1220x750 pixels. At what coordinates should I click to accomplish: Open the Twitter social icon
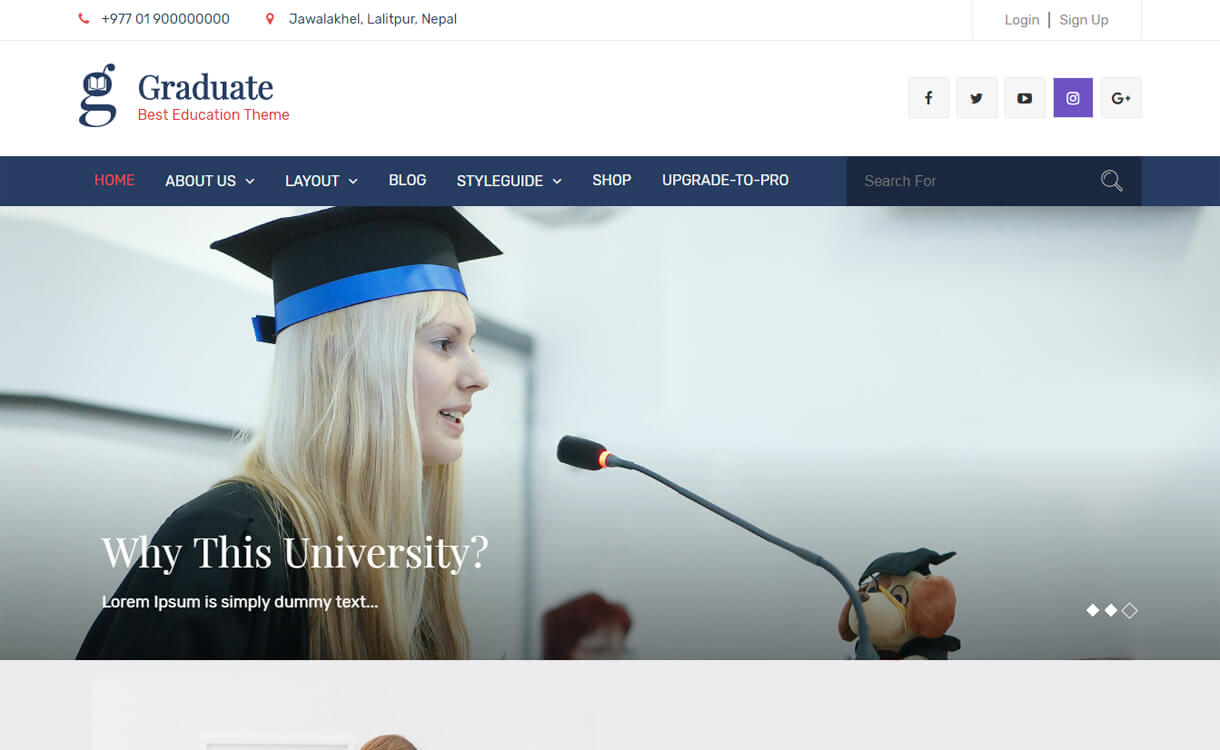pyautogui.click(x=976, y=98)
